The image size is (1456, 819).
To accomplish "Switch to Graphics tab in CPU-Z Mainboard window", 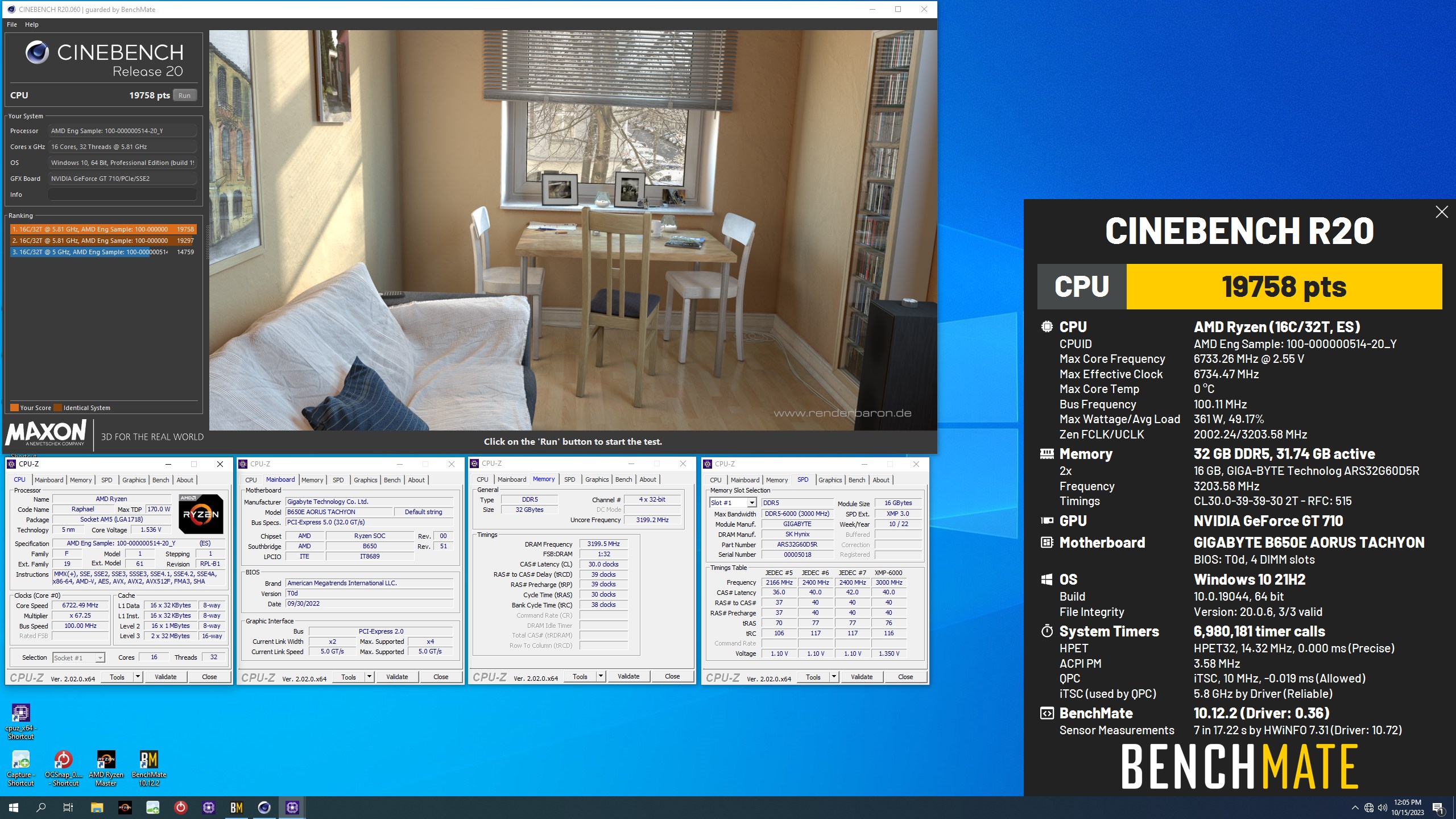I will click(365, 480).
